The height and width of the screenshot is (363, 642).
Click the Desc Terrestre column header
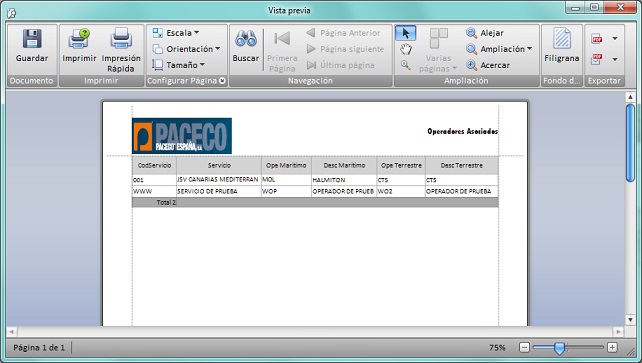pos(461,165)
